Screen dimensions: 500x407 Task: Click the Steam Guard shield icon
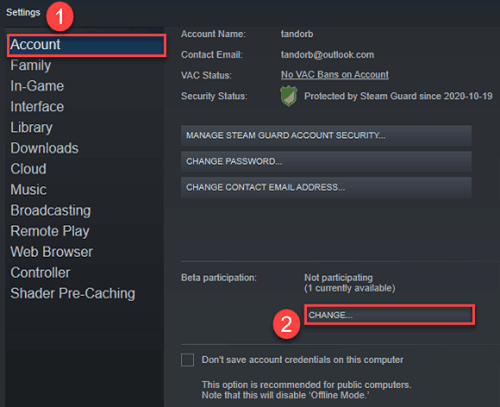point(289,96)
